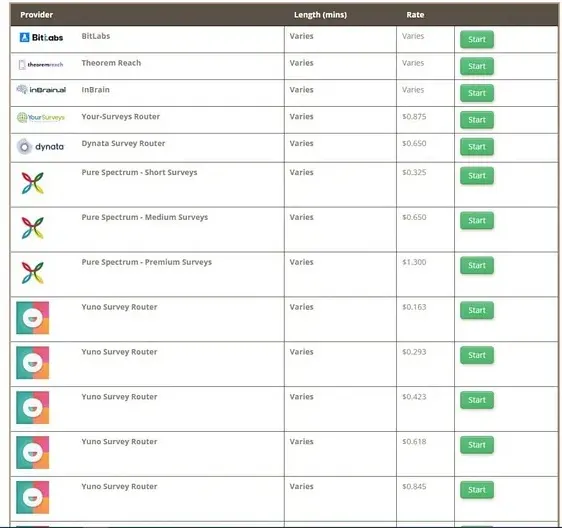Click the $0.163 rate value
This screenshot has width=562, height=528.
(x=414, y=307)
